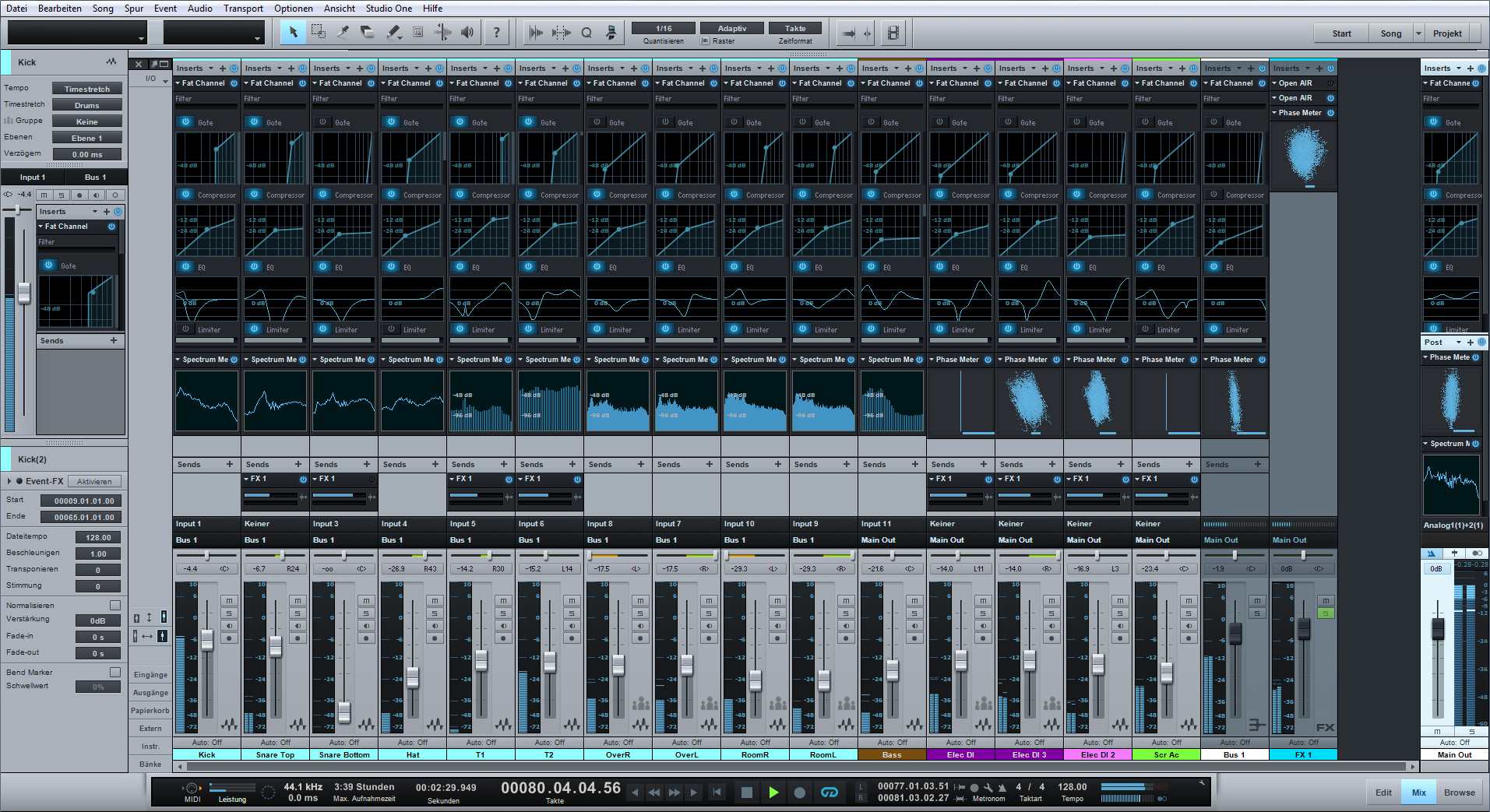Select the Bend tool in the toolbar

coord(443,33)
